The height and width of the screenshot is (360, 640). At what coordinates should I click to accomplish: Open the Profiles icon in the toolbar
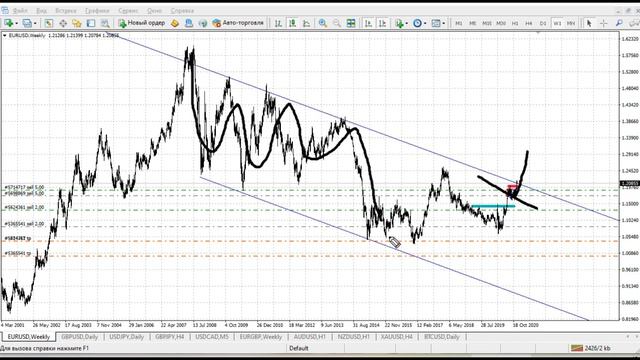27,23
